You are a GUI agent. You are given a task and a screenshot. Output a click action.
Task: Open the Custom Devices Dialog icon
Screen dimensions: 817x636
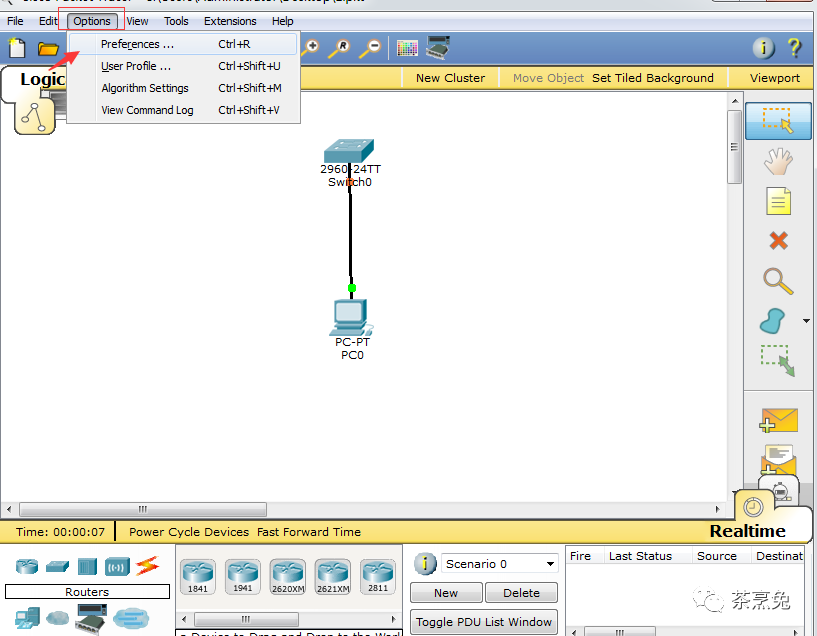(438, 47)
